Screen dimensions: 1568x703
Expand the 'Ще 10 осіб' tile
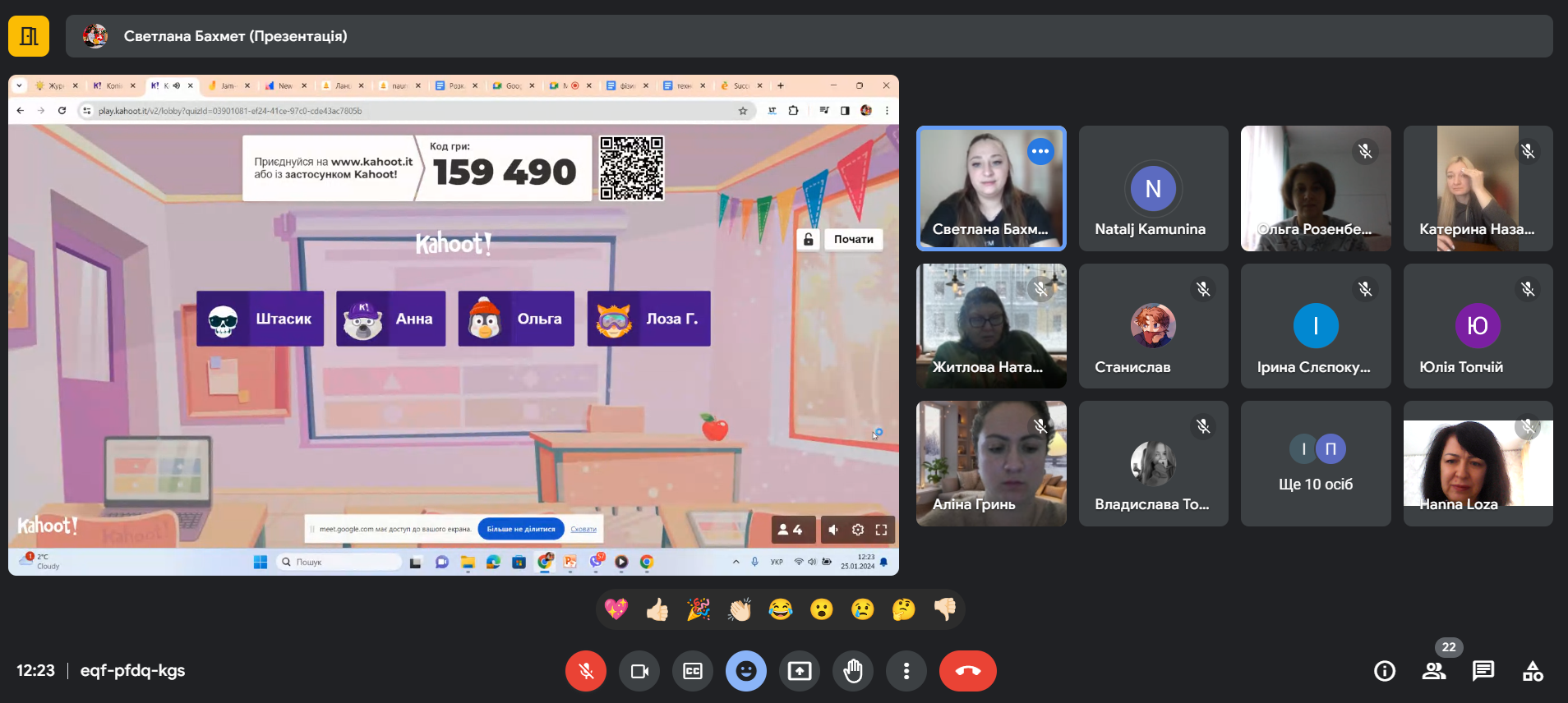[1315, 464]
